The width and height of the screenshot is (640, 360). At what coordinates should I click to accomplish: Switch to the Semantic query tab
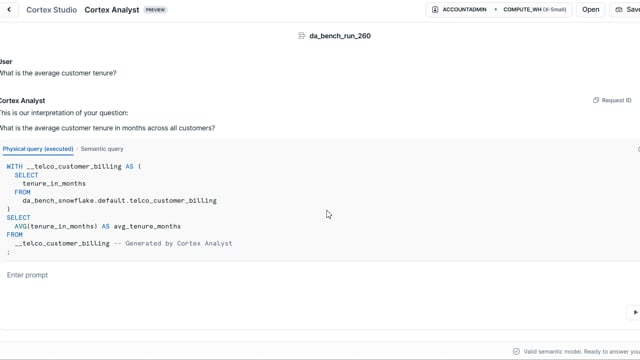102,149
